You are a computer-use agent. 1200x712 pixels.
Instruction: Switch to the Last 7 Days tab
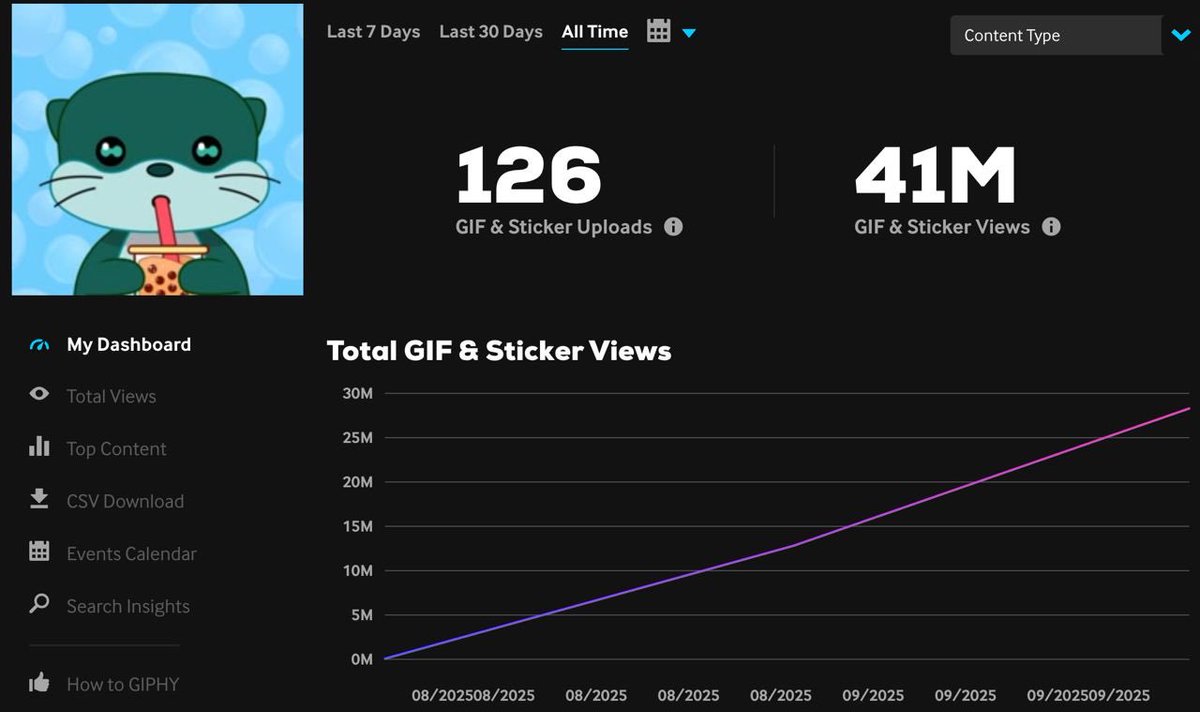coord(373,31)
